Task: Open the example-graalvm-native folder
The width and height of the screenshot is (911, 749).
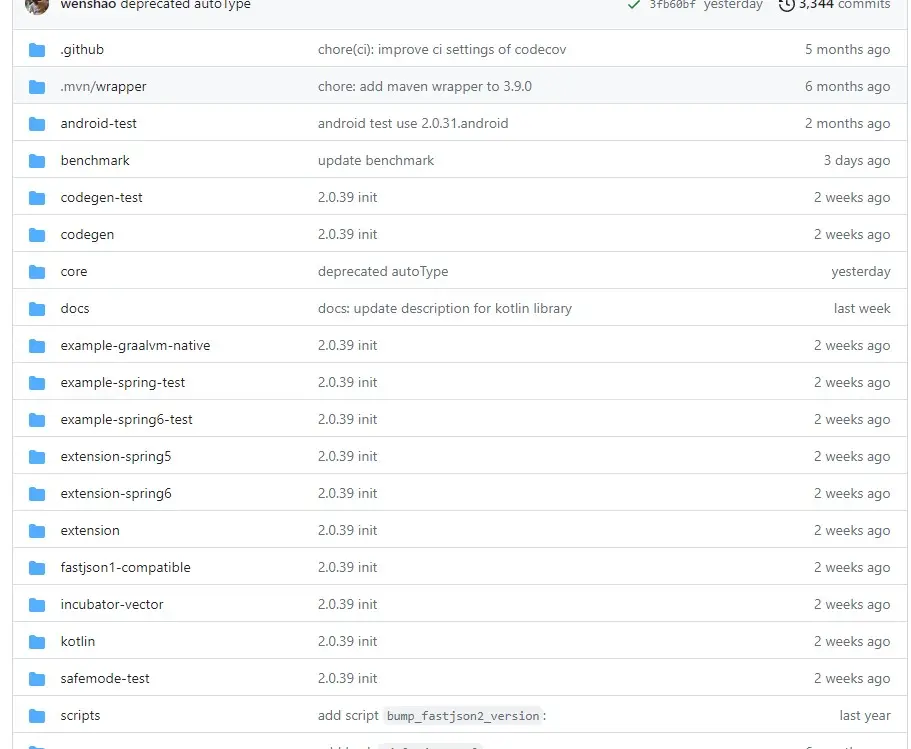Action: [135, 346]
